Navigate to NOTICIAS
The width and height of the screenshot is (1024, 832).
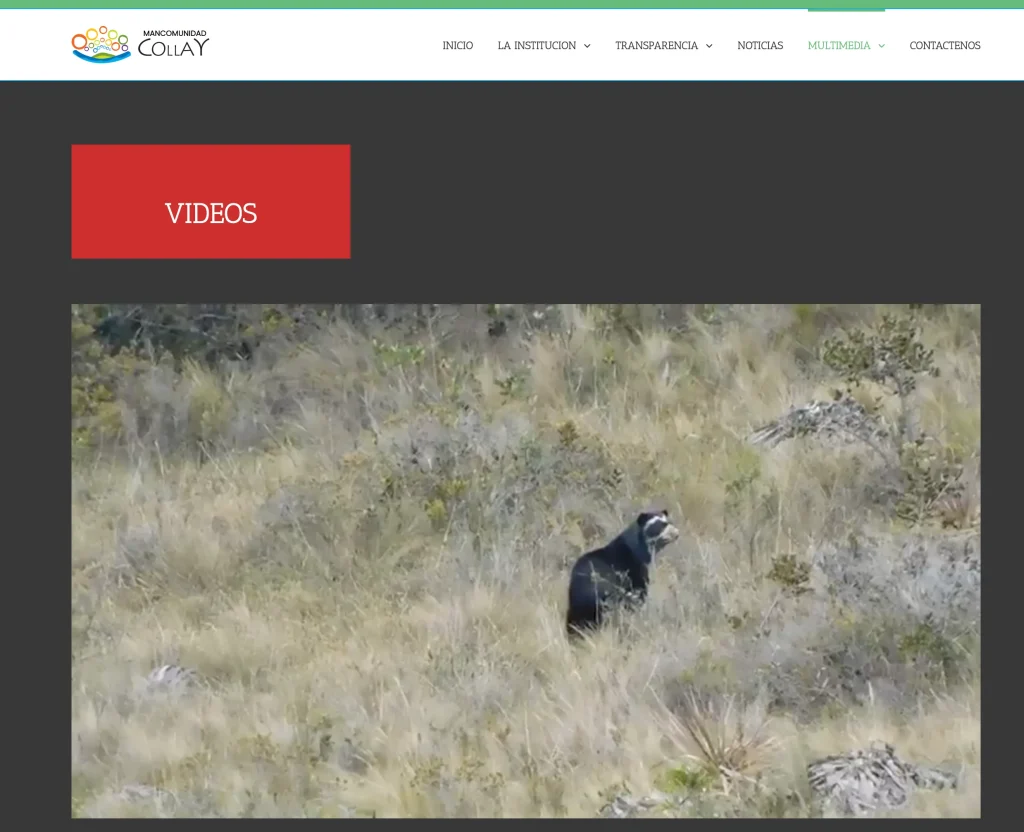click(x=760, y=45)
